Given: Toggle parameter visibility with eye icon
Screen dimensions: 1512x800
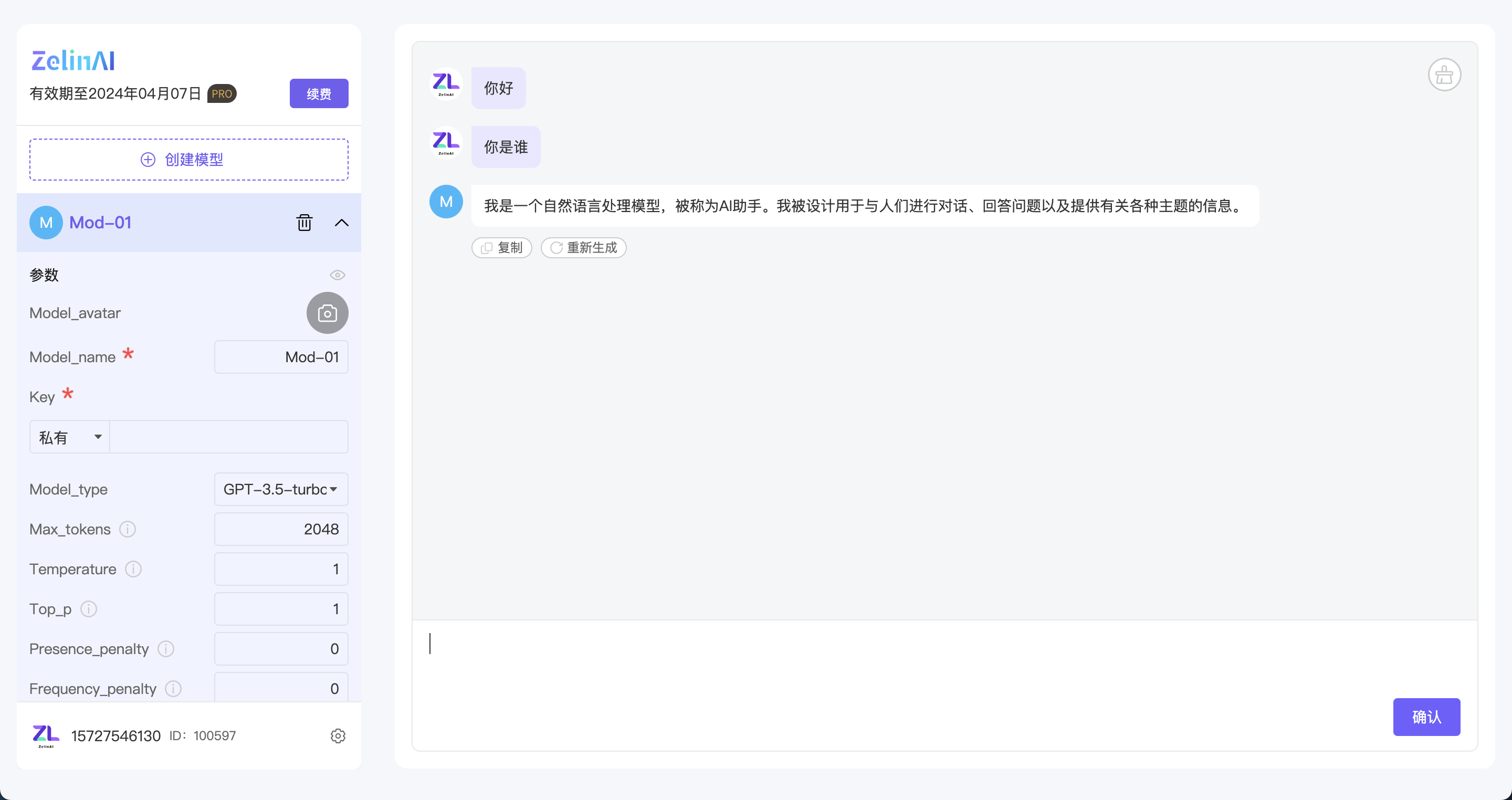Looking at the screenshot, I should point(337,275).
